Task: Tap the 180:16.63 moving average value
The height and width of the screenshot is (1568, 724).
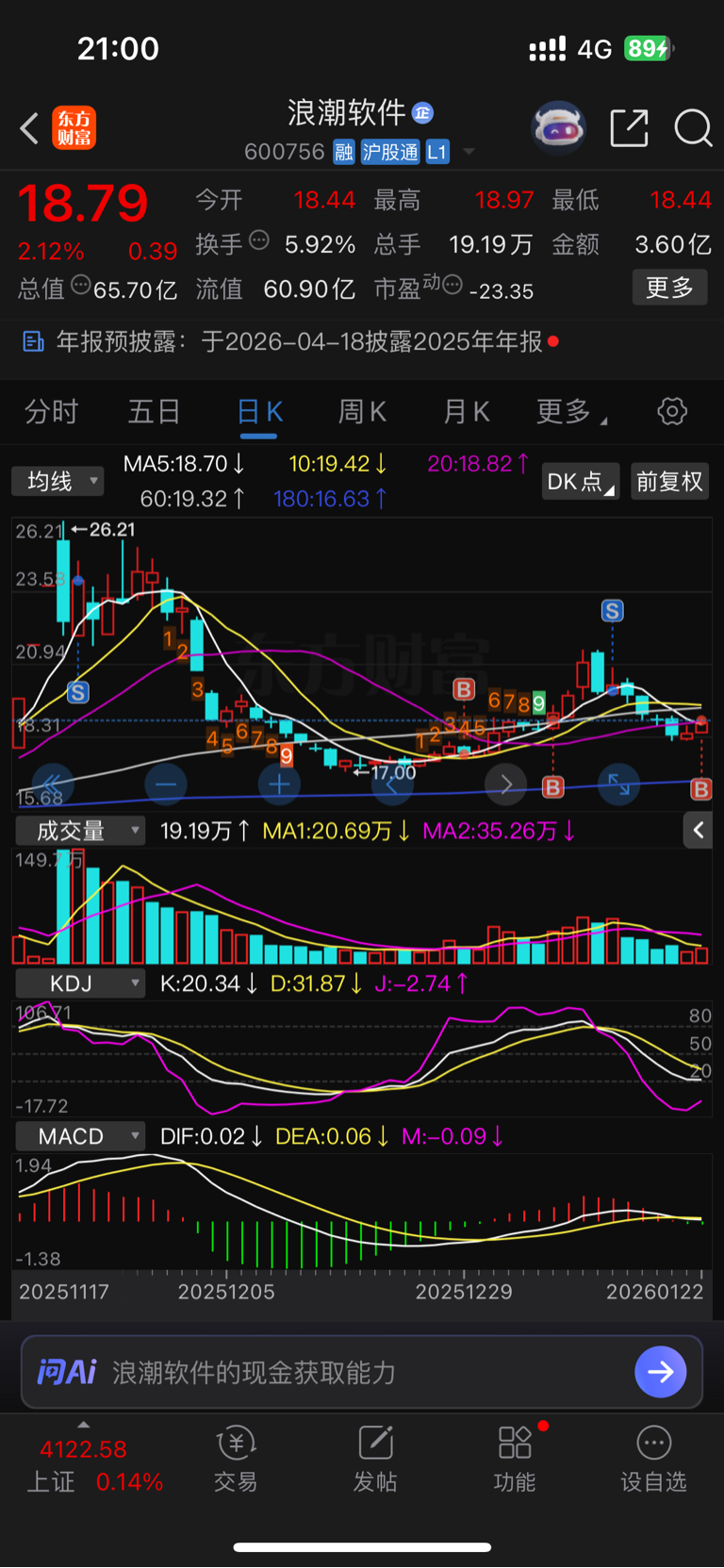Action: point(330,499)
